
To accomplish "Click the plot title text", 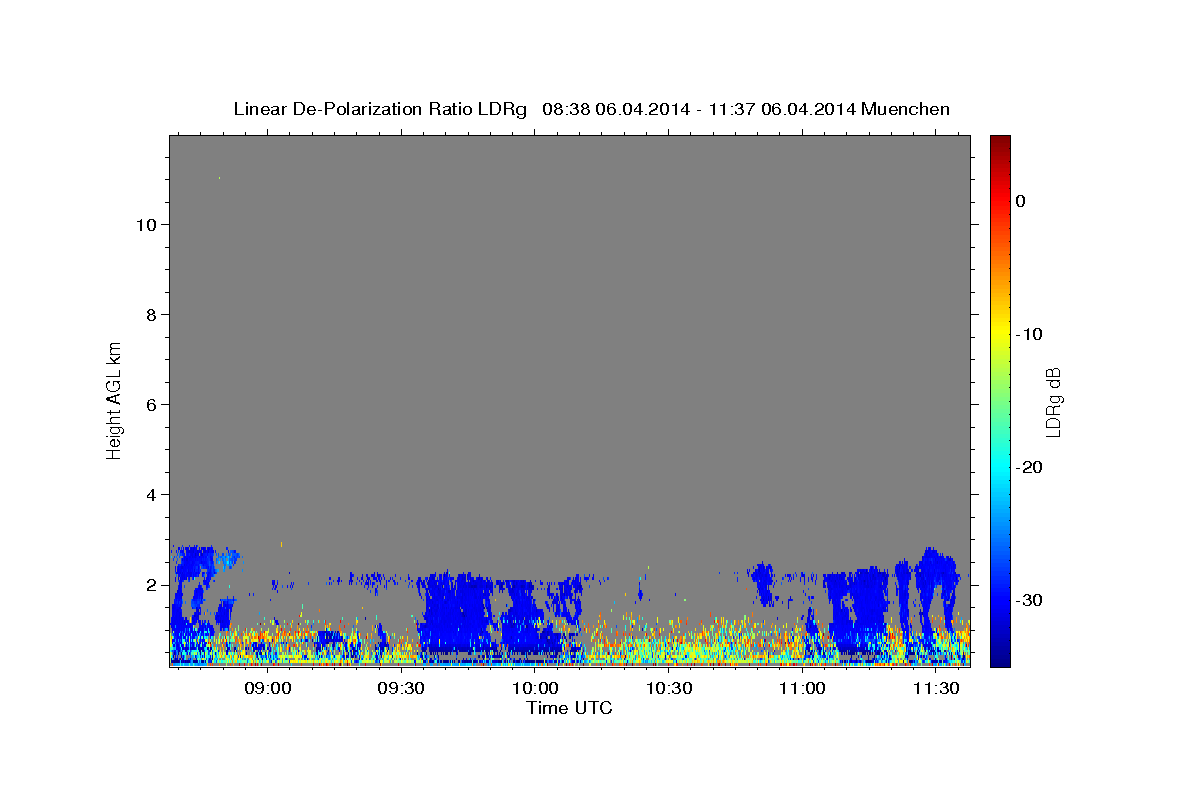I will pos(591,109).
